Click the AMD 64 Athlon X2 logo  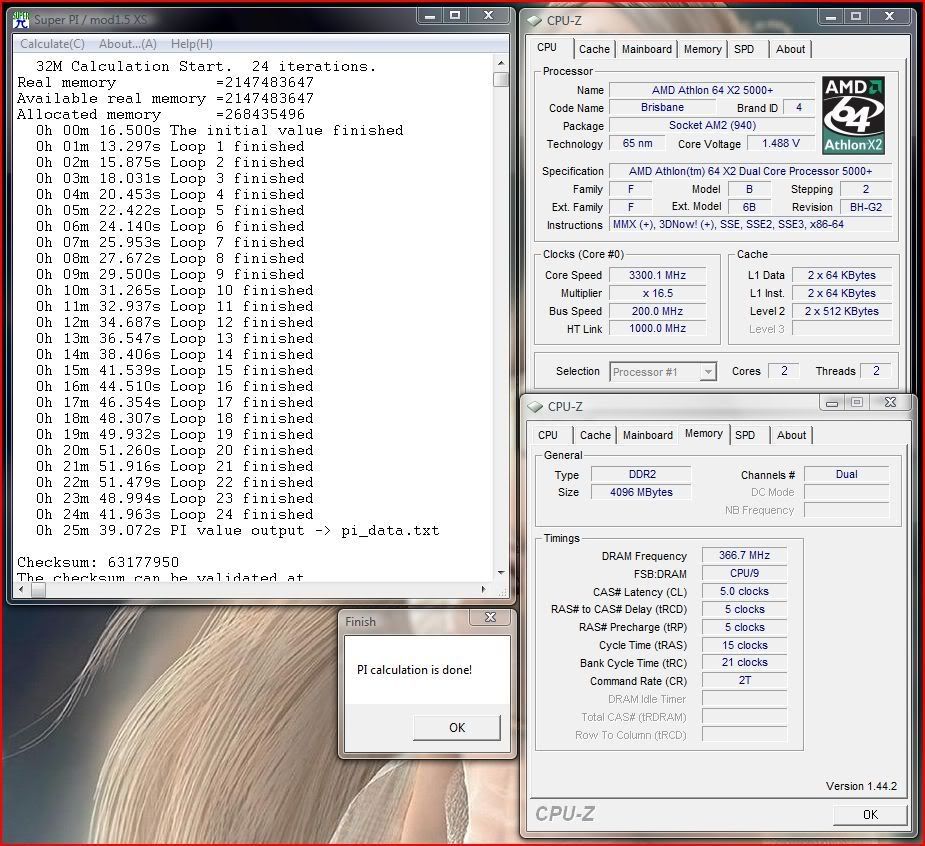click(853, 115)
